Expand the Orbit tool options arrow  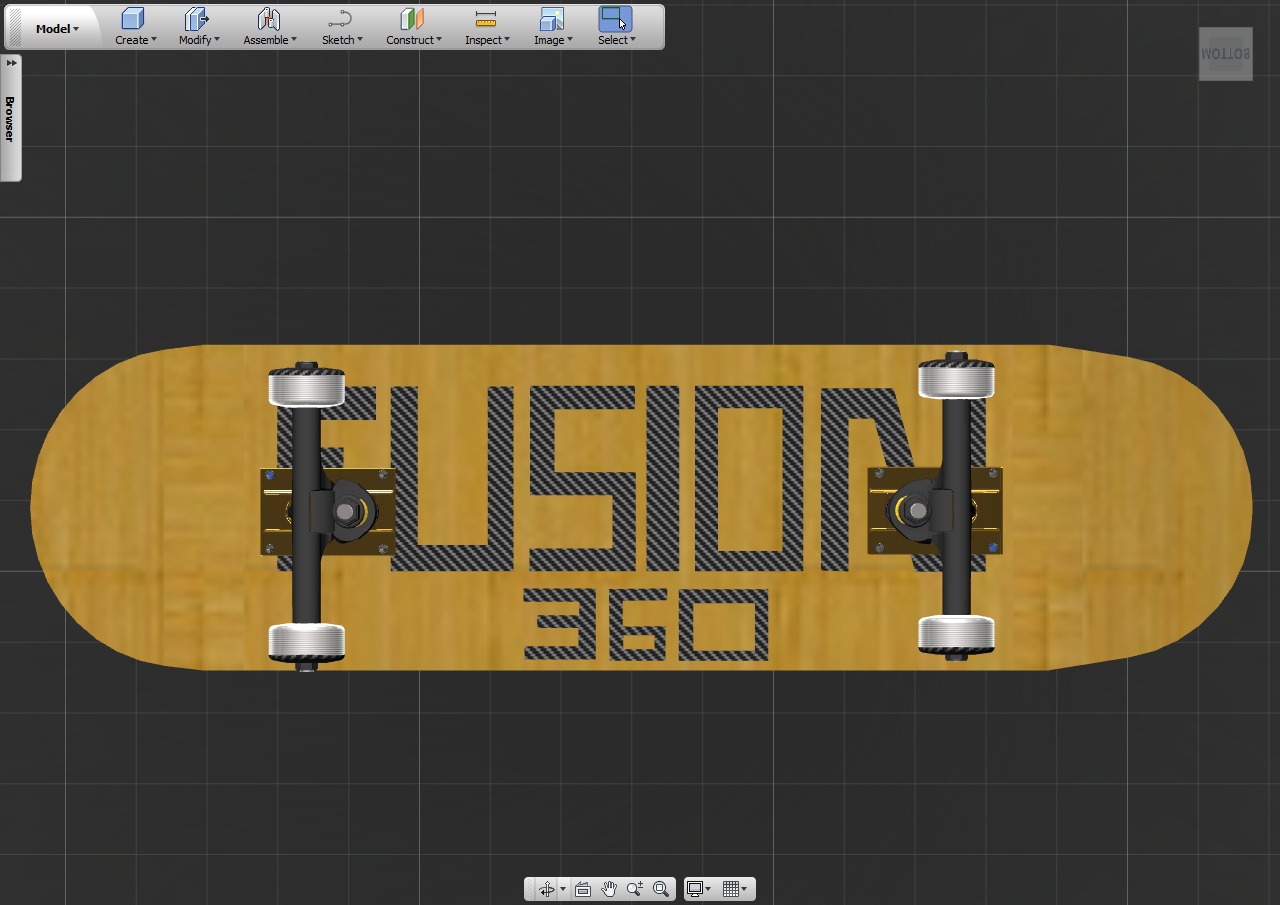point(563,888)
